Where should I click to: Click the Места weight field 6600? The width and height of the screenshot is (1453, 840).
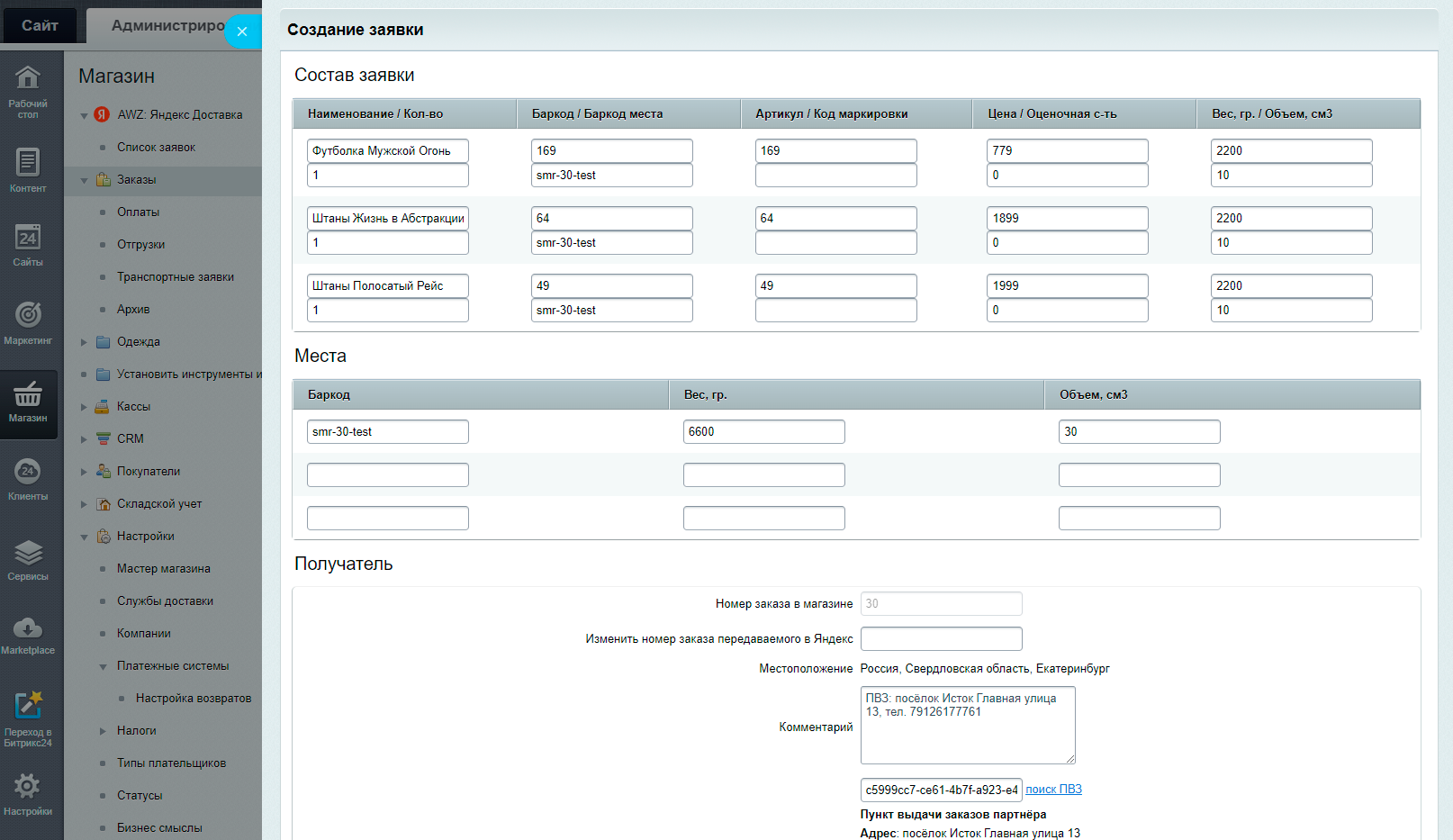764,431
